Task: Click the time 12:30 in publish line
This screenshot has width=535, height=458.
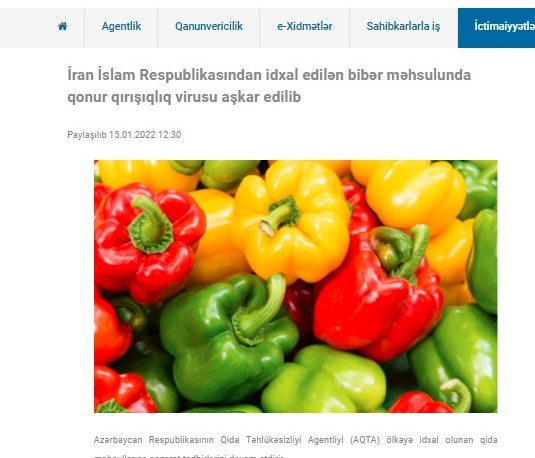Action: pos(170,135)
